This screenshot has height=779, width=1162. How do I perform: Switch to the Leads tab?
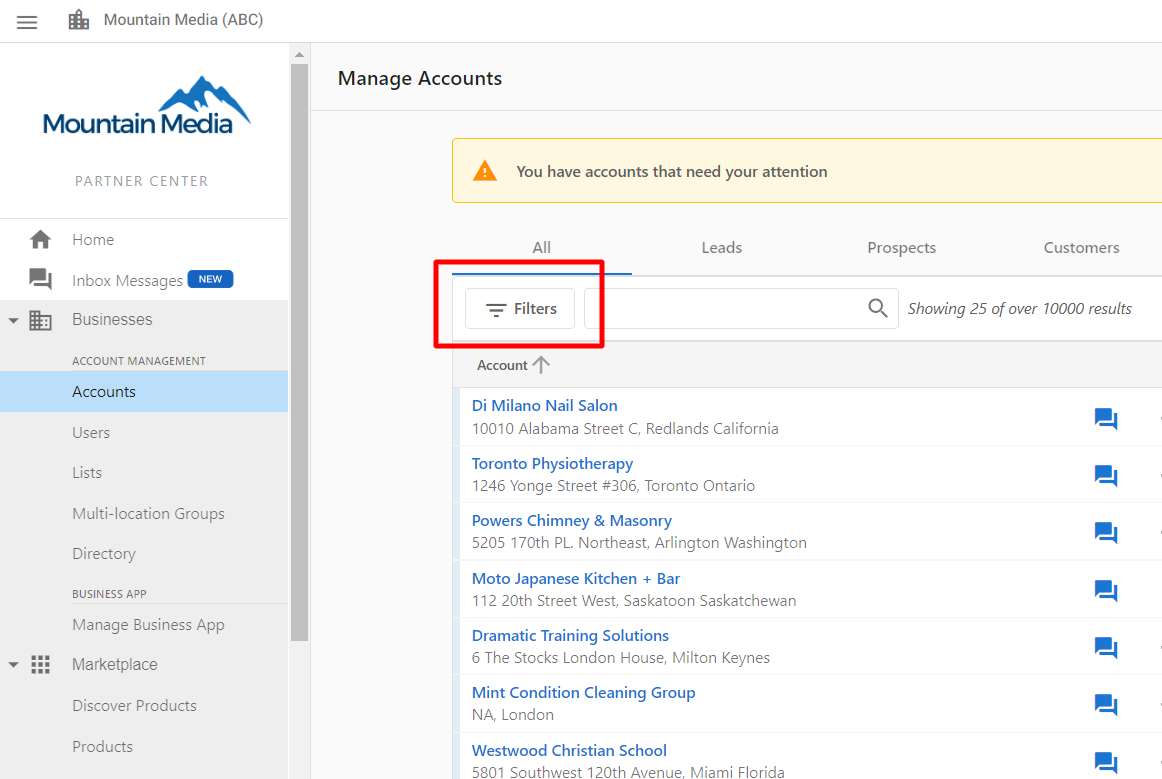(722, 248)
